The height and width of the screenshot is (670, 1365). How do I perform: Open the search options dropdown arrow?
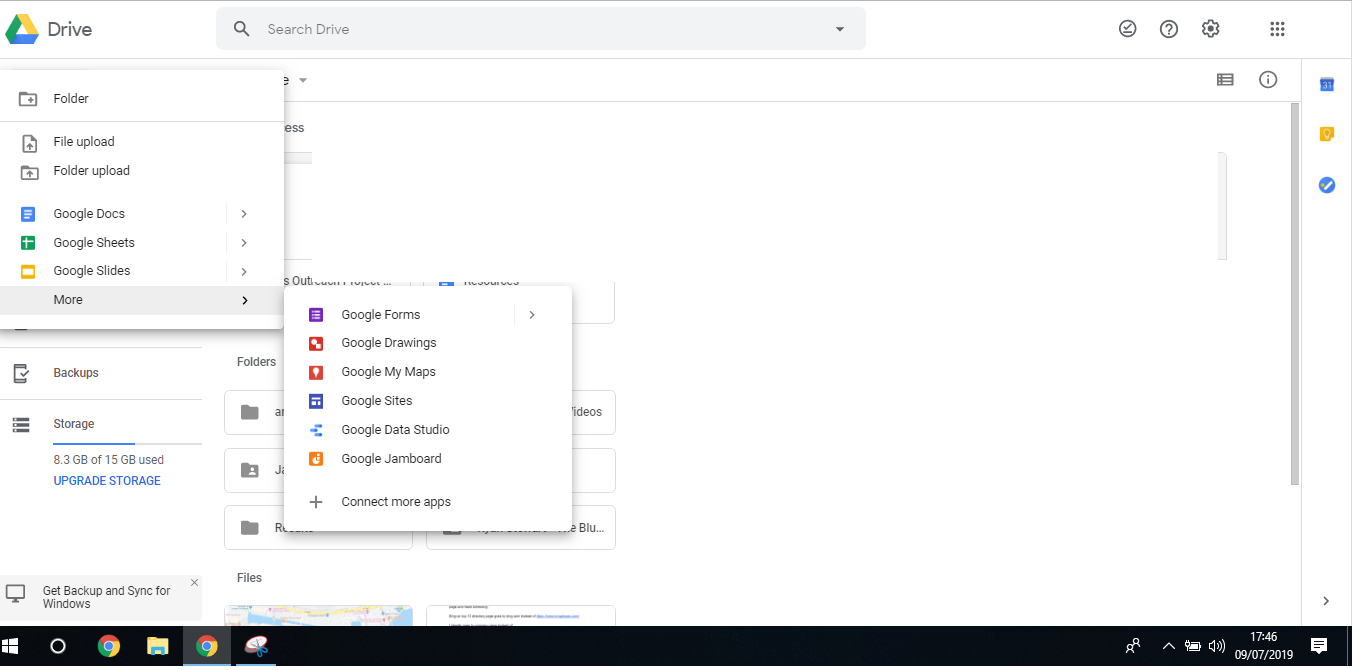point(840,29)
